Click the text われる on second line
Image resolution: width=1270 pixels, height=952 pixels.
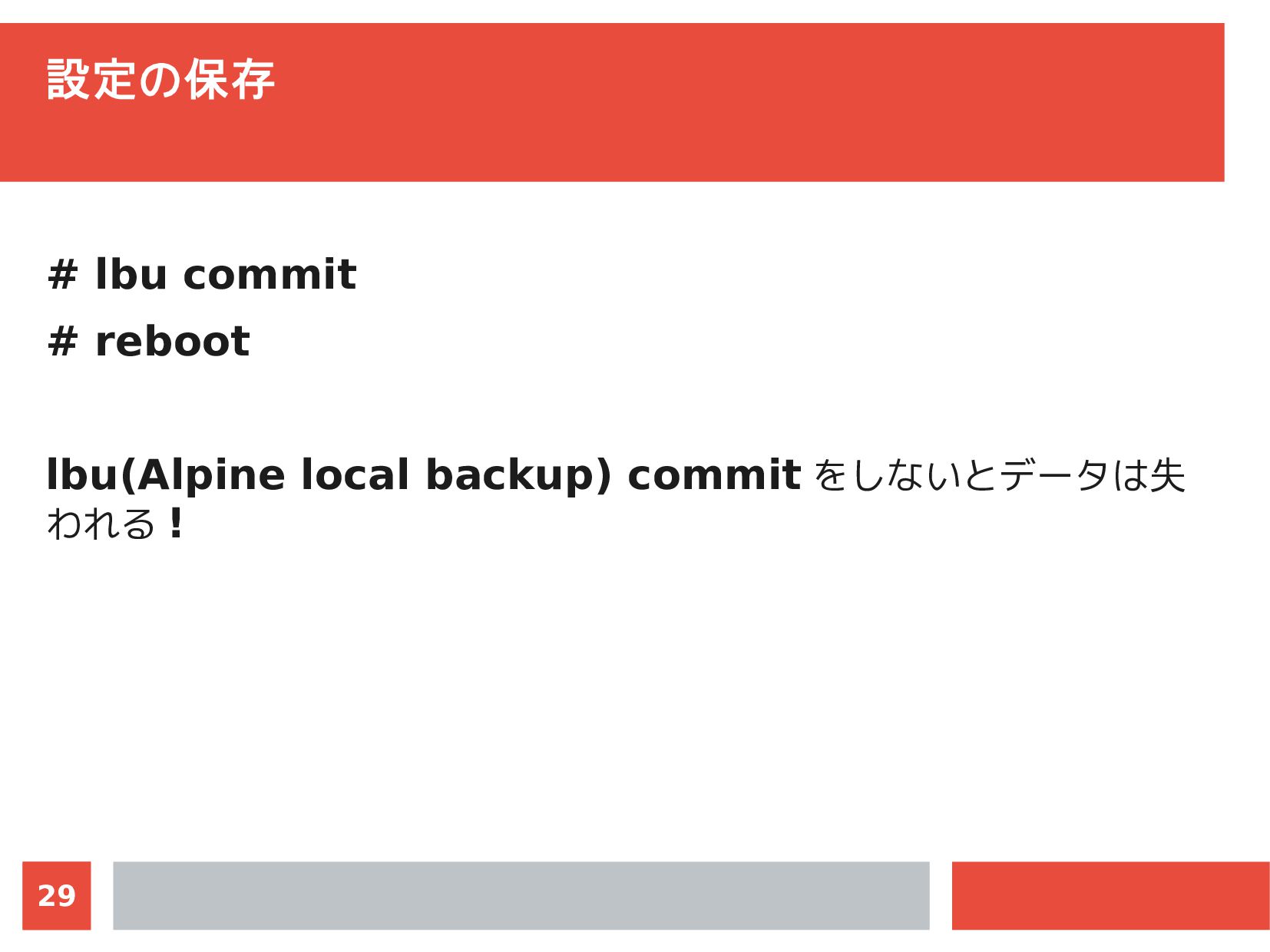pyautogui.click(x=101, y=524)
